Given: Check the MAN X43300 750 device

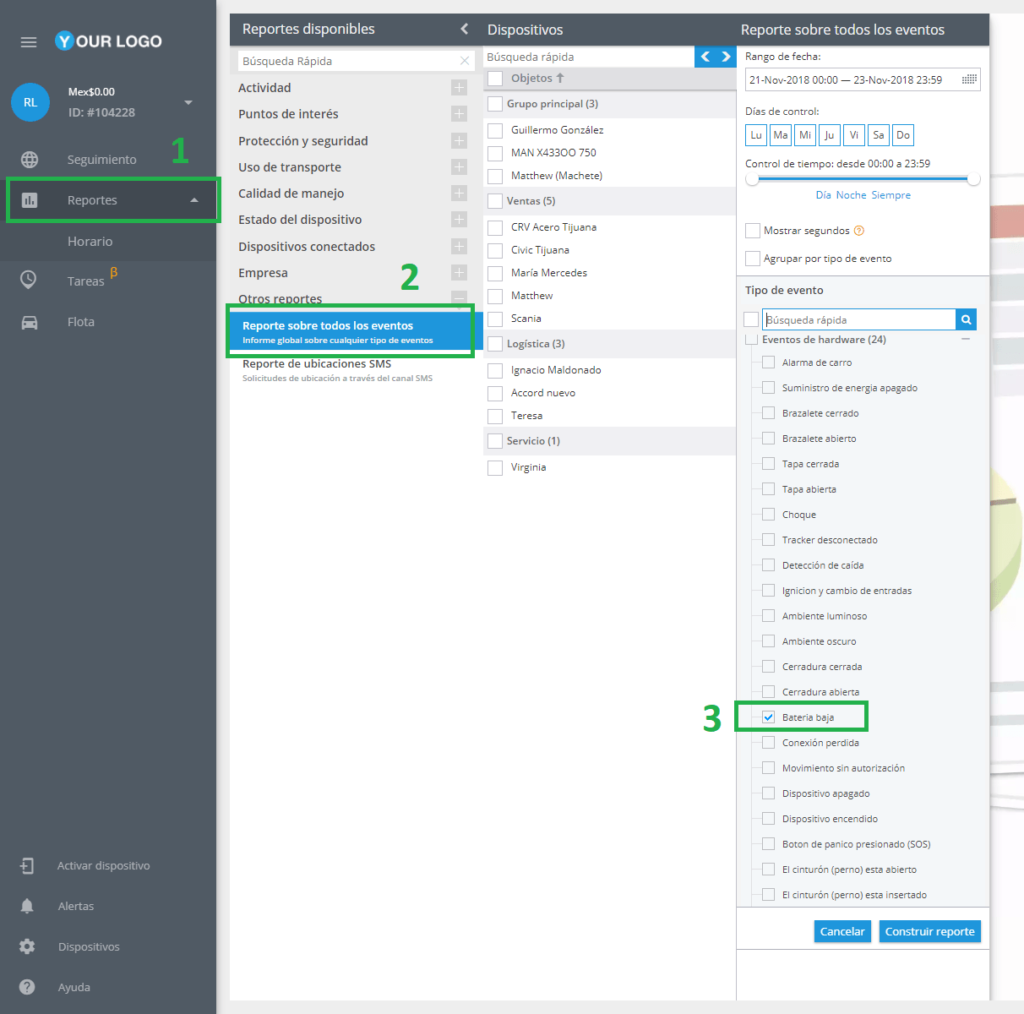Looking at the screenshot, I should (x=495, y=153).
